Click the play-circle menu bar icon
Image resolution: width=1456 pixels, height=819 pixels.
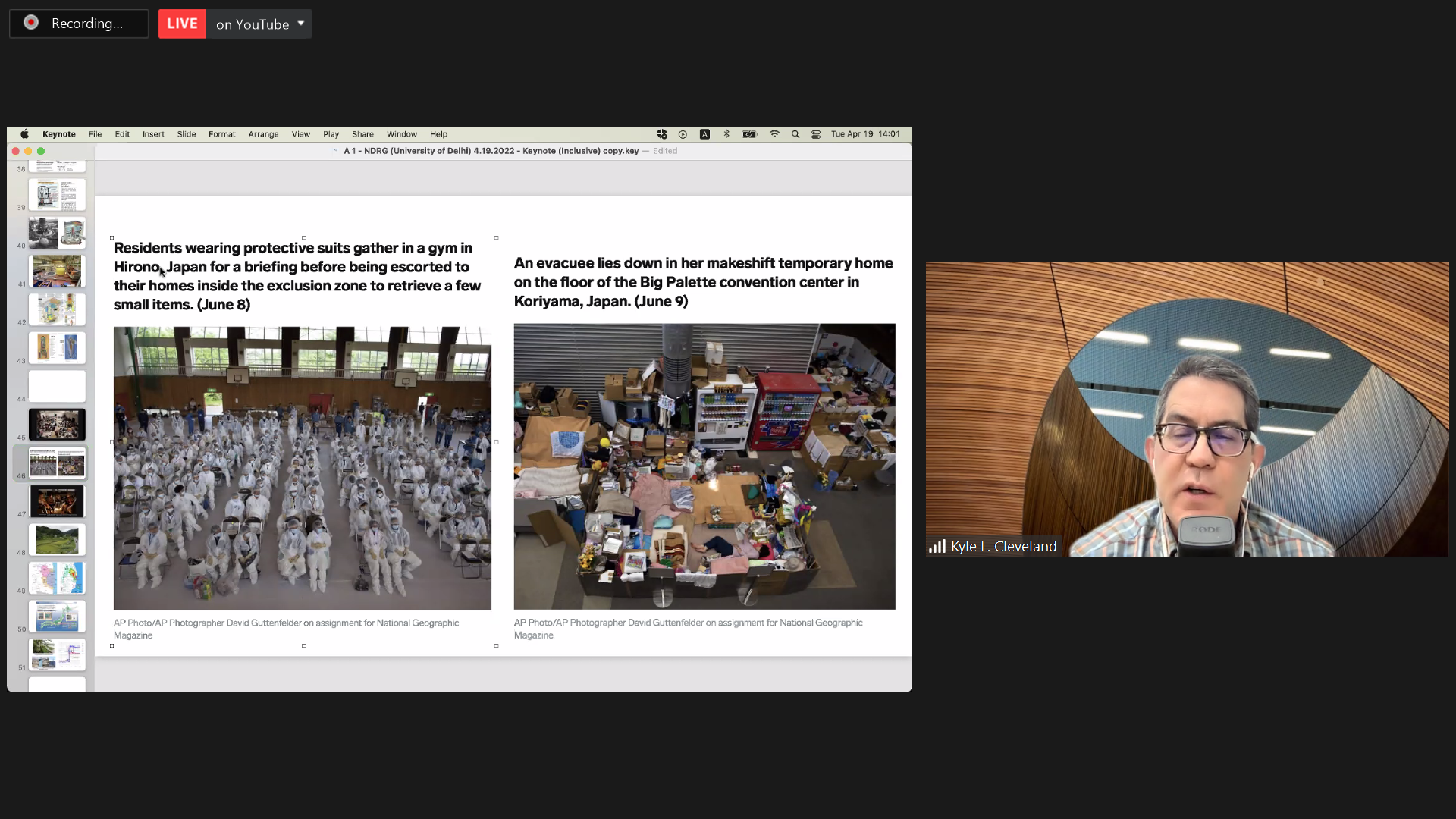(x=682, y=134)
